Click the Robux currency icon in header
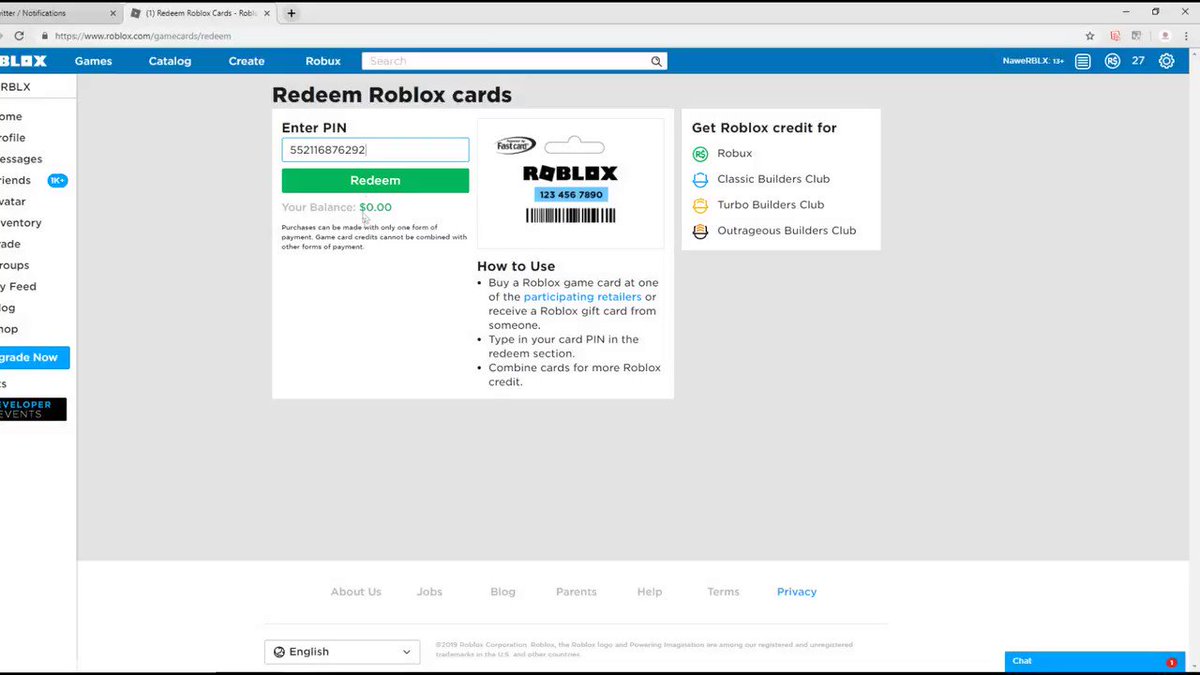 pos(1112,61)
